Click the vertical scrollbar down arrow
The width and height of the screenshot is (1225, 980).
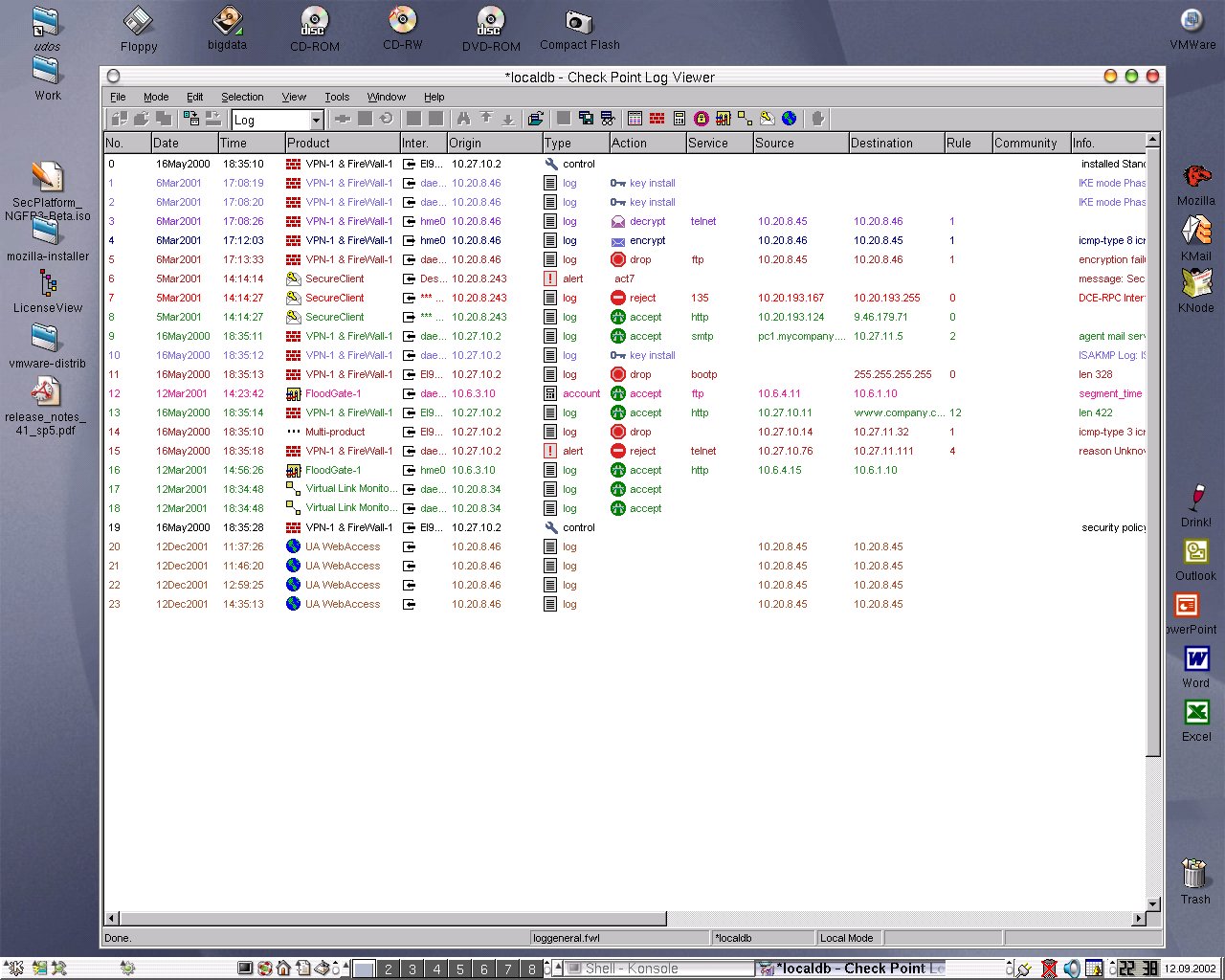1153,903
